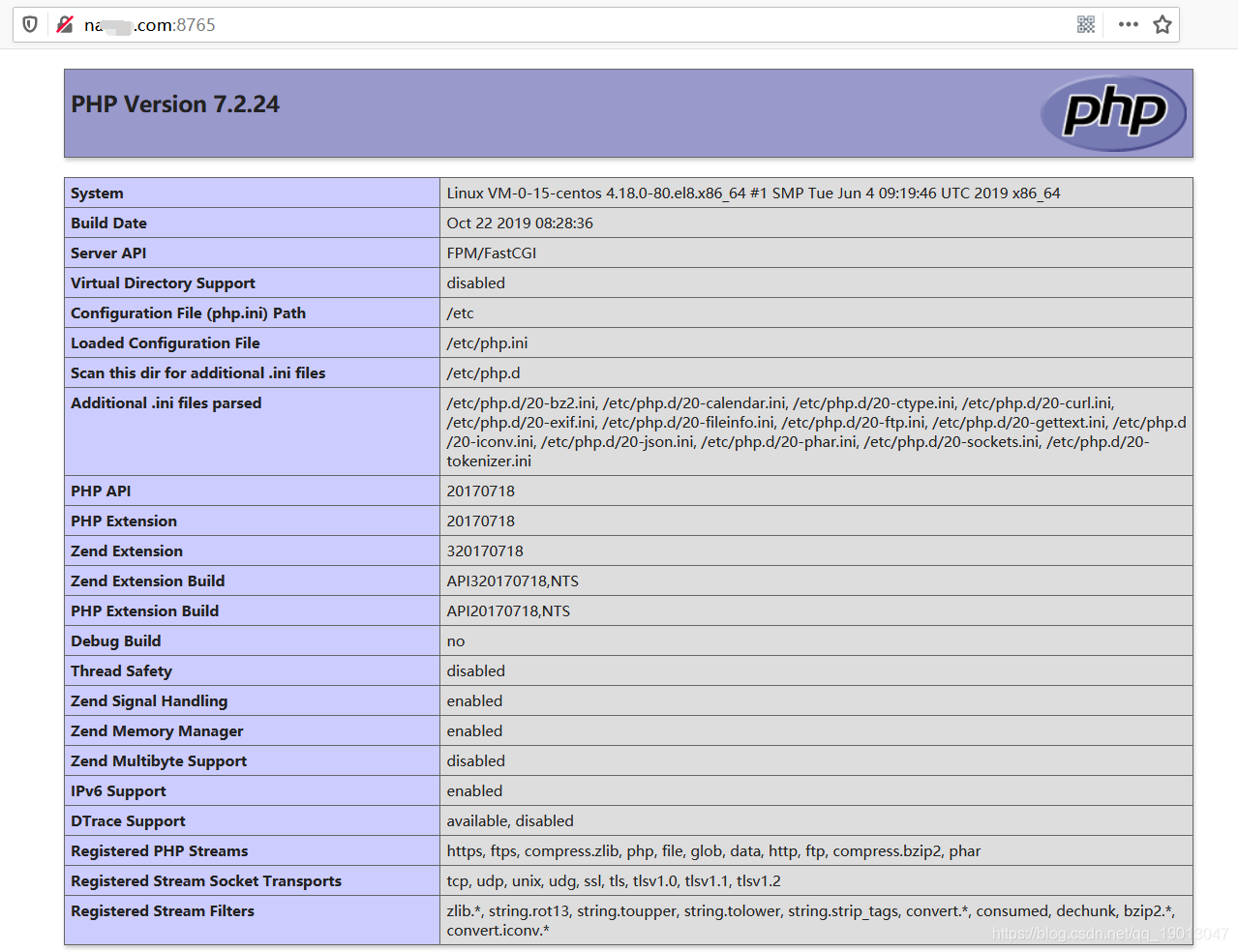Click Configuration File (php.ini) Path label

pos(188,313)
